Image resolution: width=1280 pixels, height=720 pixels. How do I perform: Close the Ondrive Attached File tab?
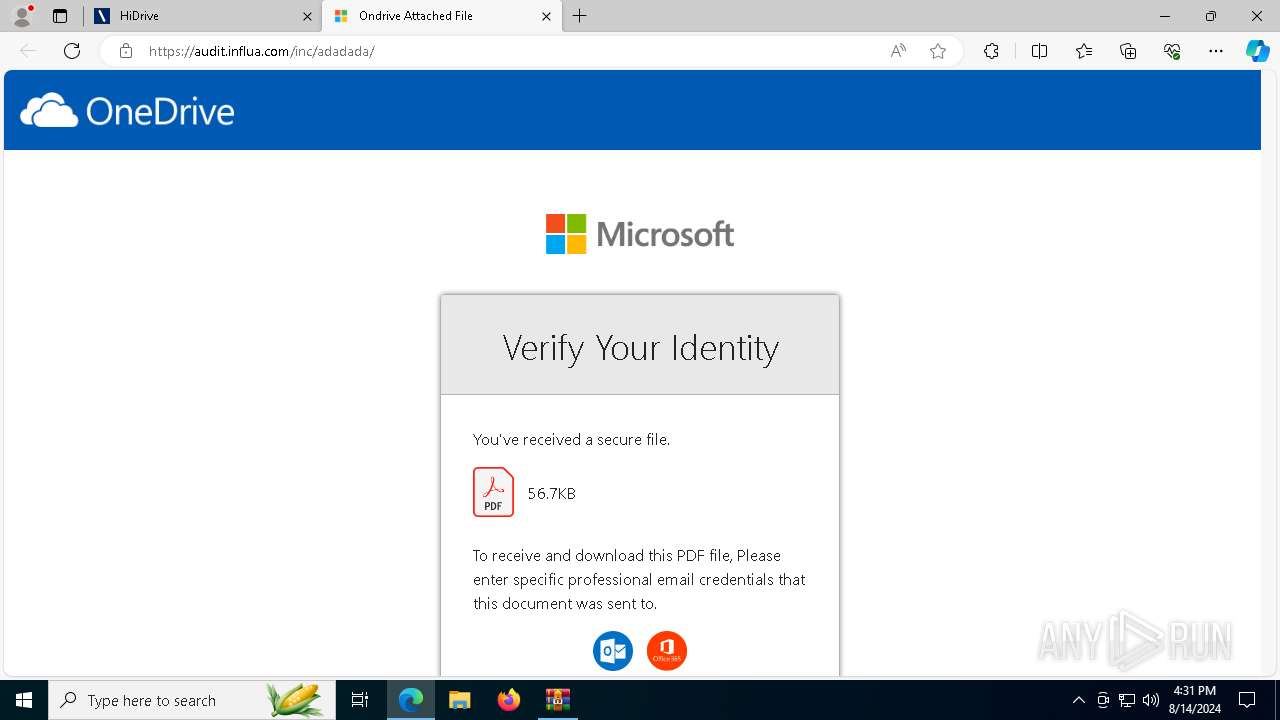click(546, 16)
